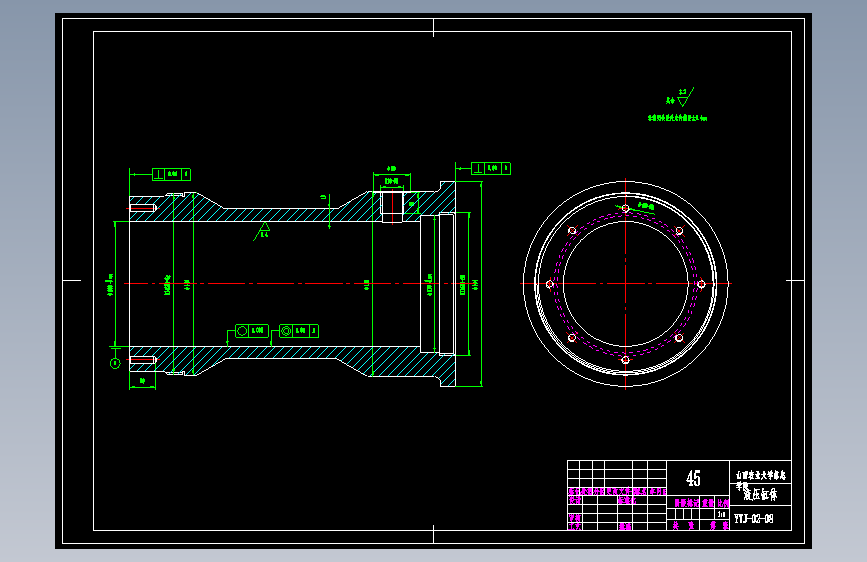Click the green hole callout beside the top bolt hole
This screenshot has height=562, width=867.
coord(646,206)
